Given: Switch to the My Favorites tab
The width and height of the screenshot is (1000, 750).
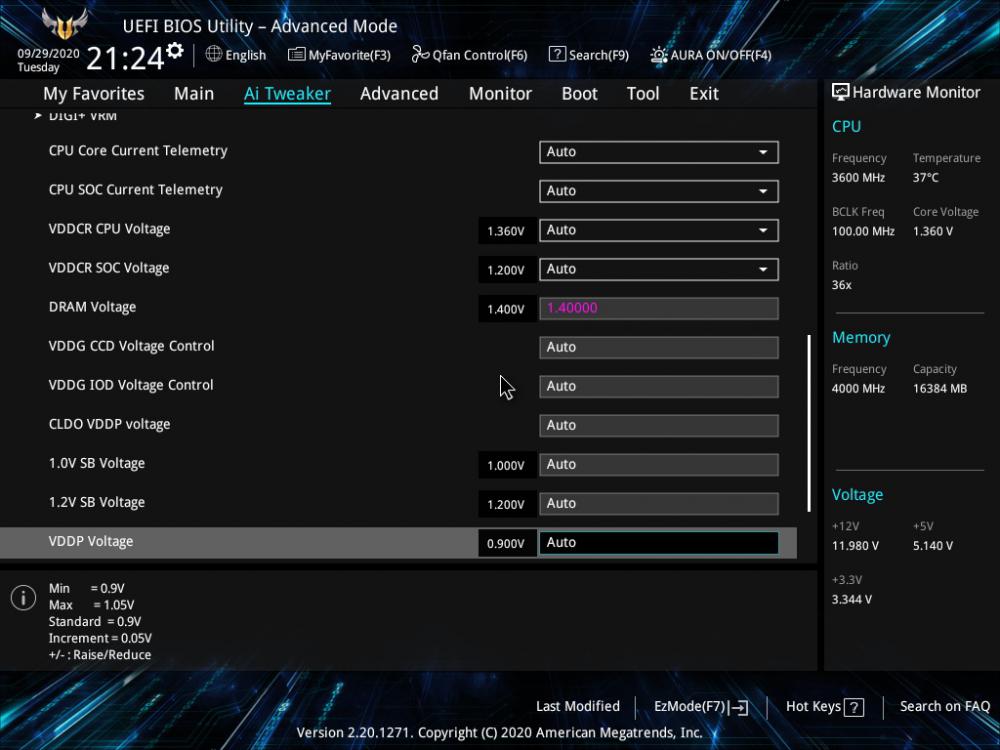Looking at the screenshot, I should point(94,94).
